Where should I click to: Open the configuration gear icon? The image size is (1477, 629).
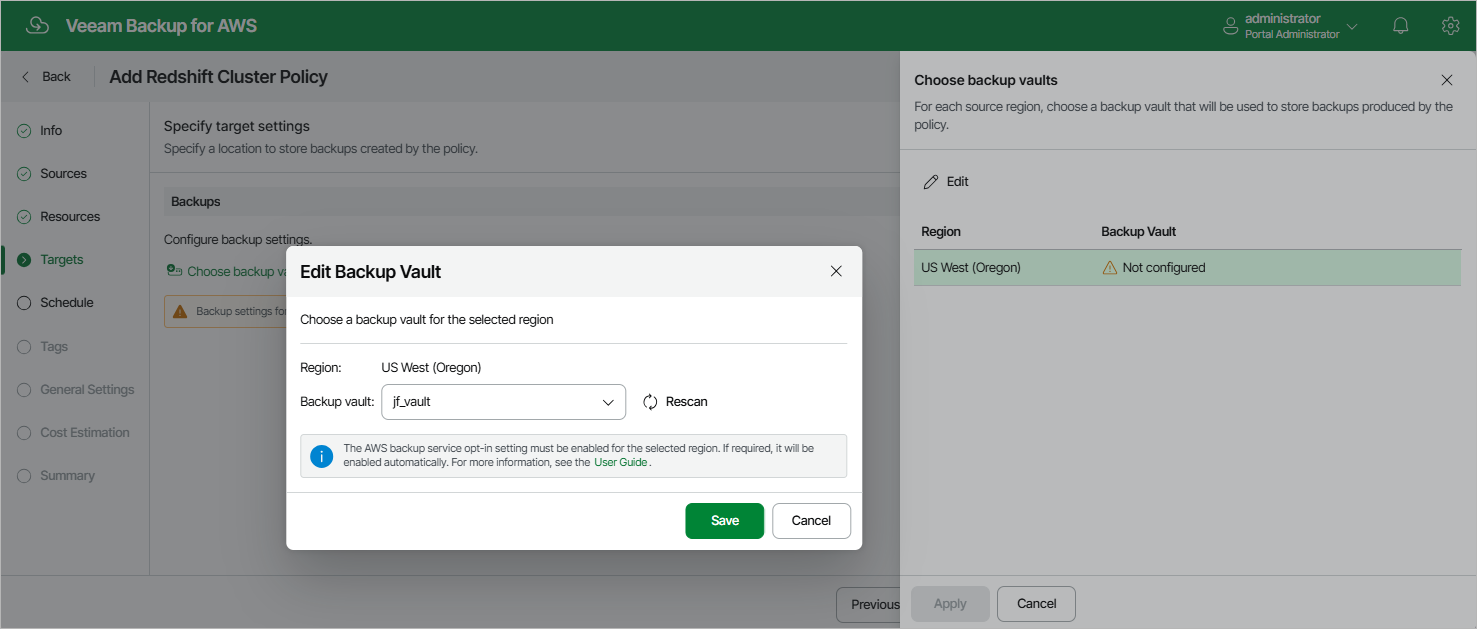click(1450, 26)
